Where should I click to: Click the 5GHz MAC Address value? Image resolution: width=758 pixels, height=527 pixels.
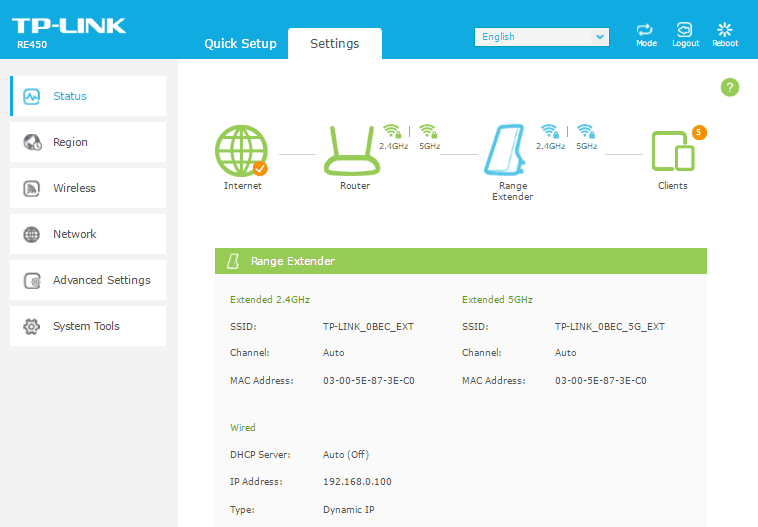[x=600, y=381]
